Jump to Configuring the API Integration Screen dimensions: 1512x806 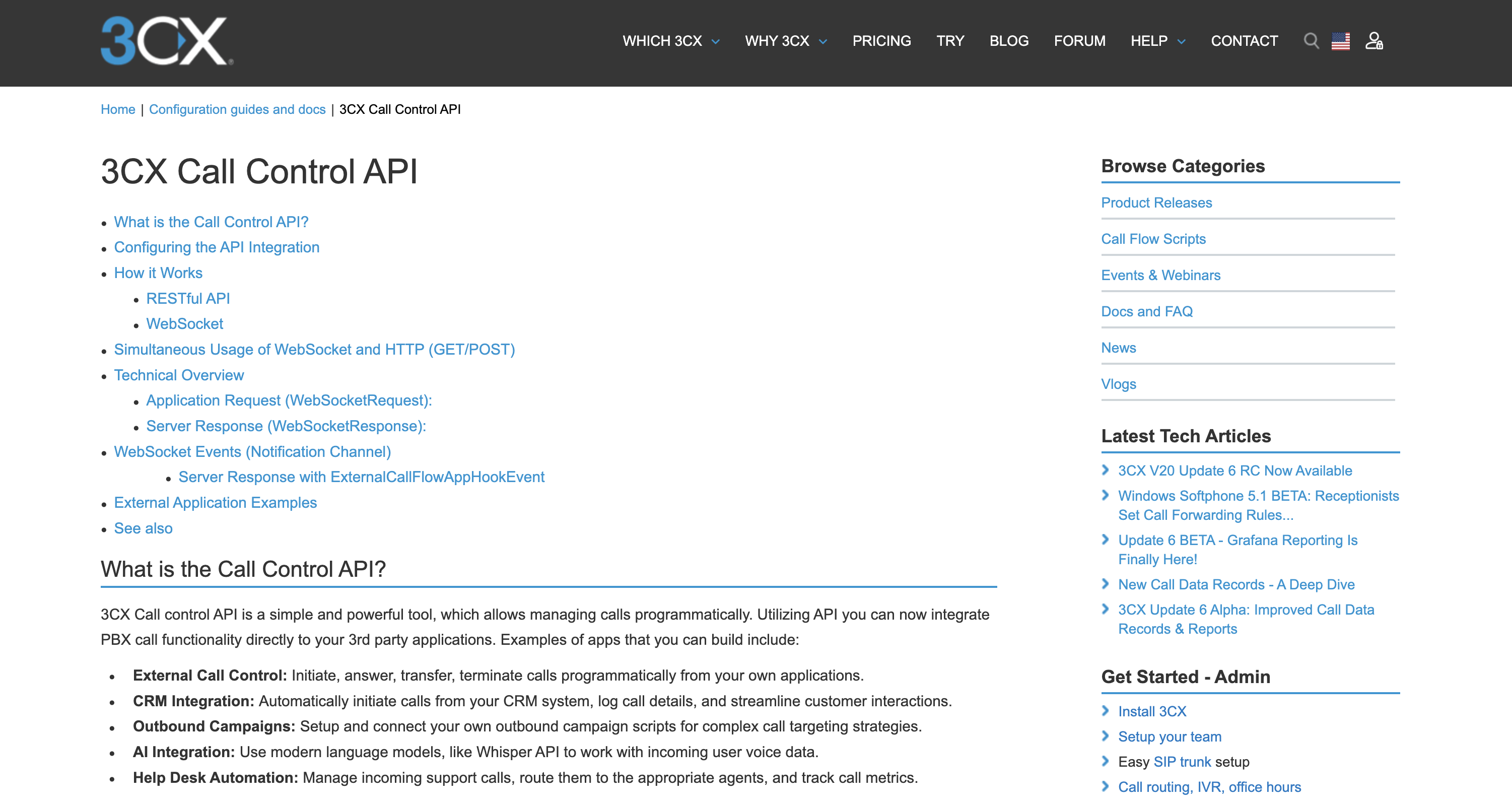pyautogui.click(x=217, y=247)
